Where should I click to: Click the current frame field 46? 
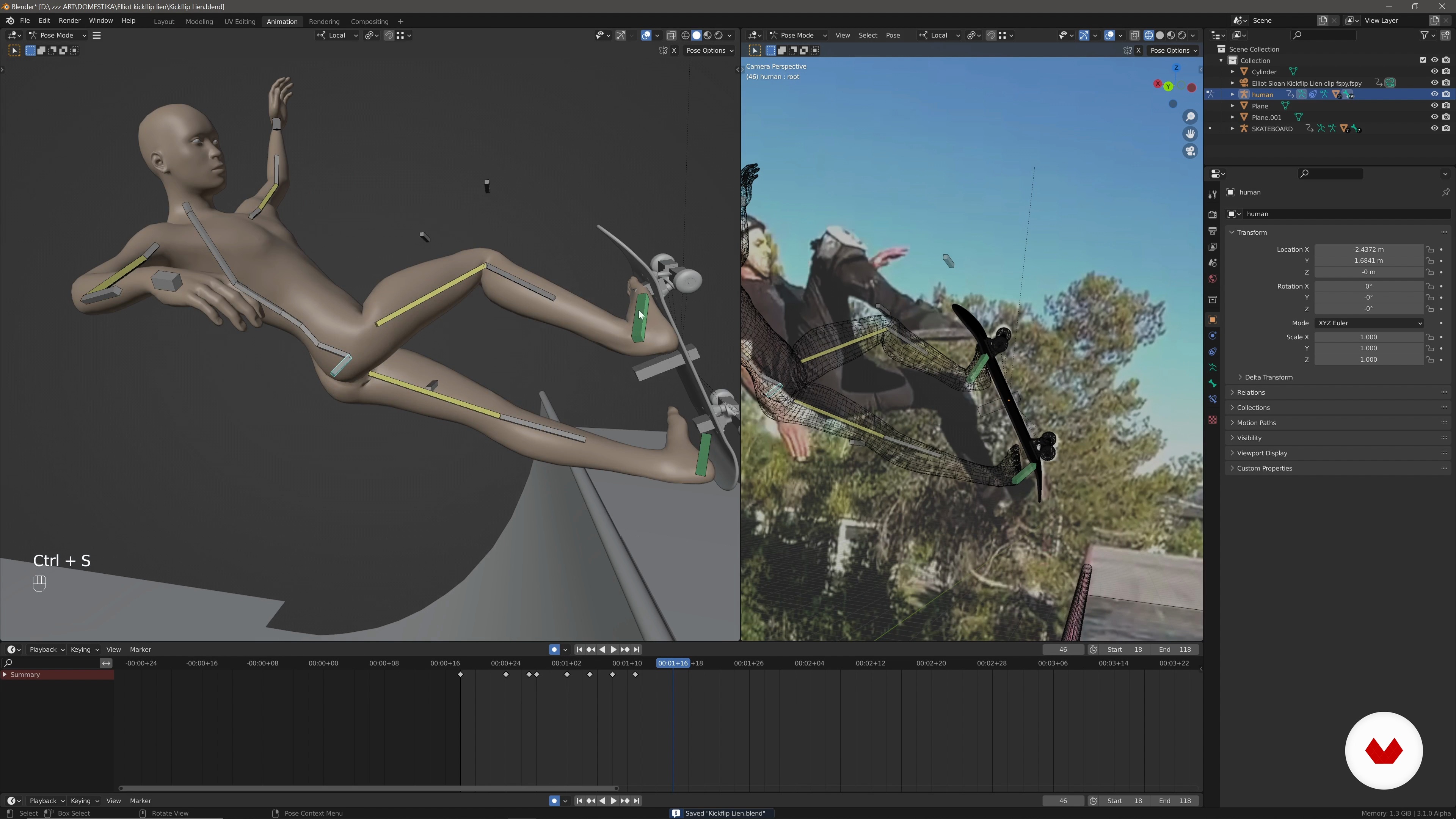click(1062, 650)
